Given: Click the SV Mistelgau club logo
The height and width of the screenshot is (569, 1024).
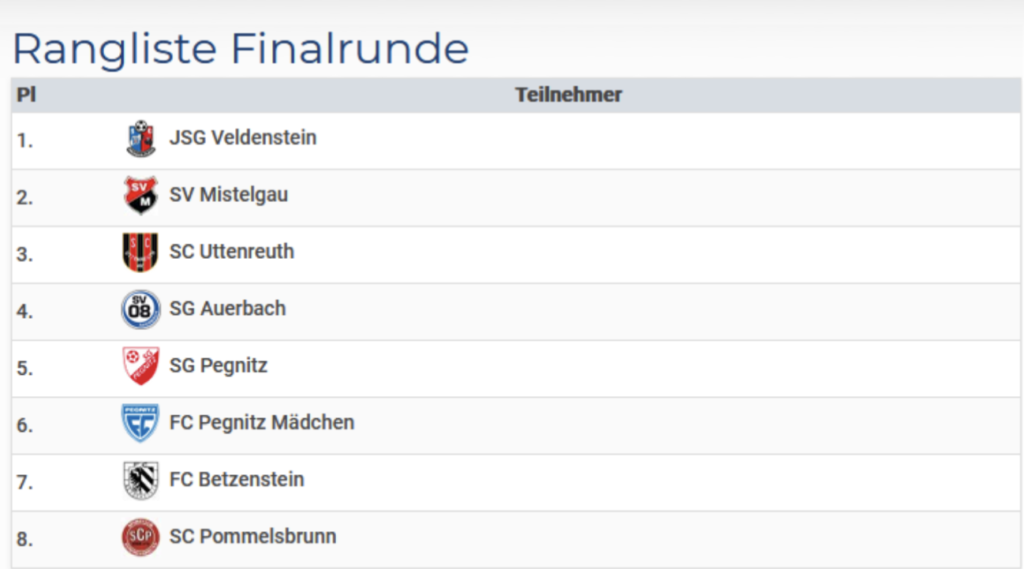Looking at the screenshot, I should pyautogui.click(x=141, y=195).
